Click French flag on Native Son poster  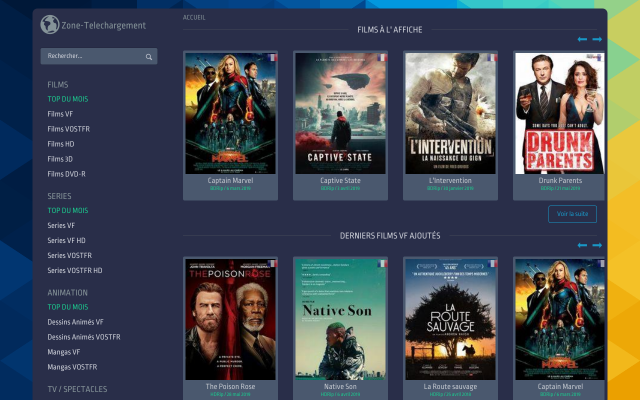[382, 264]
